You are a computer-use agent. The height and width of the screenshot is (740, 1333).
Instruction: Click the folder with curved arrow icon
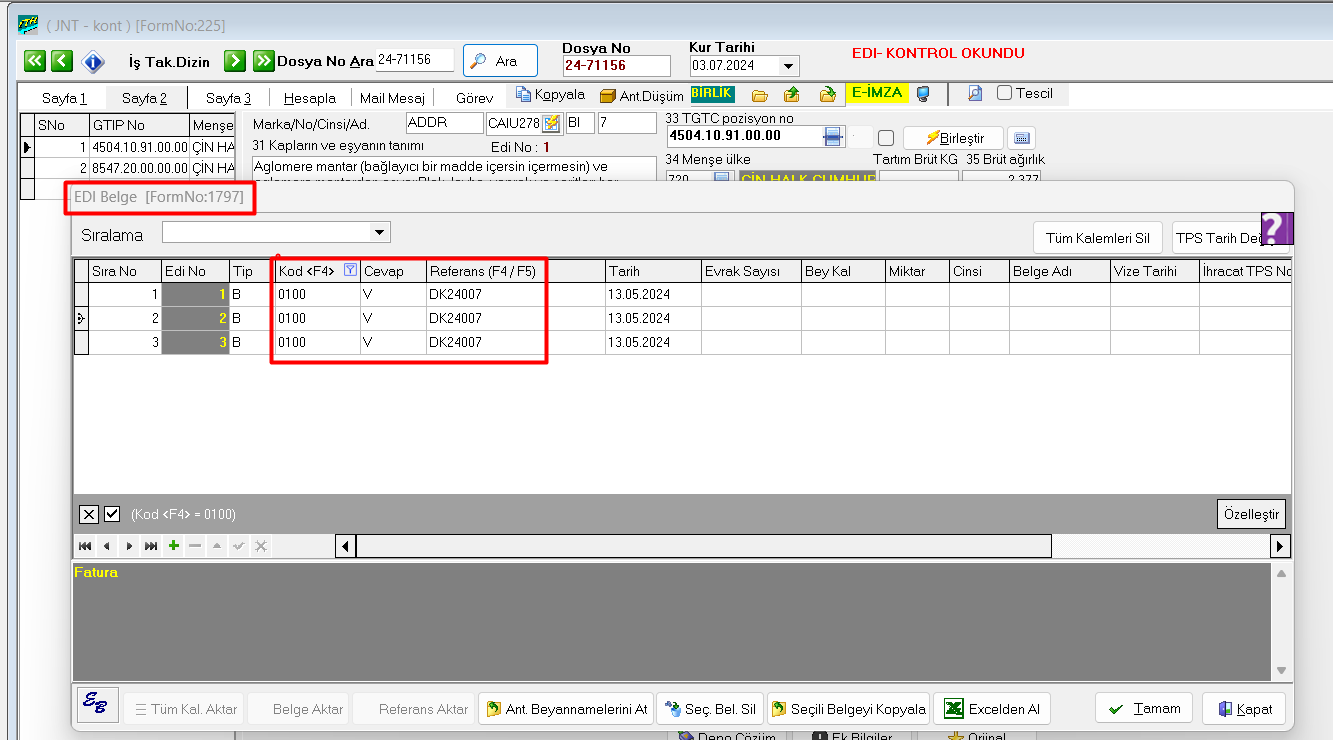pyautogui.click(x=827, y=95)
